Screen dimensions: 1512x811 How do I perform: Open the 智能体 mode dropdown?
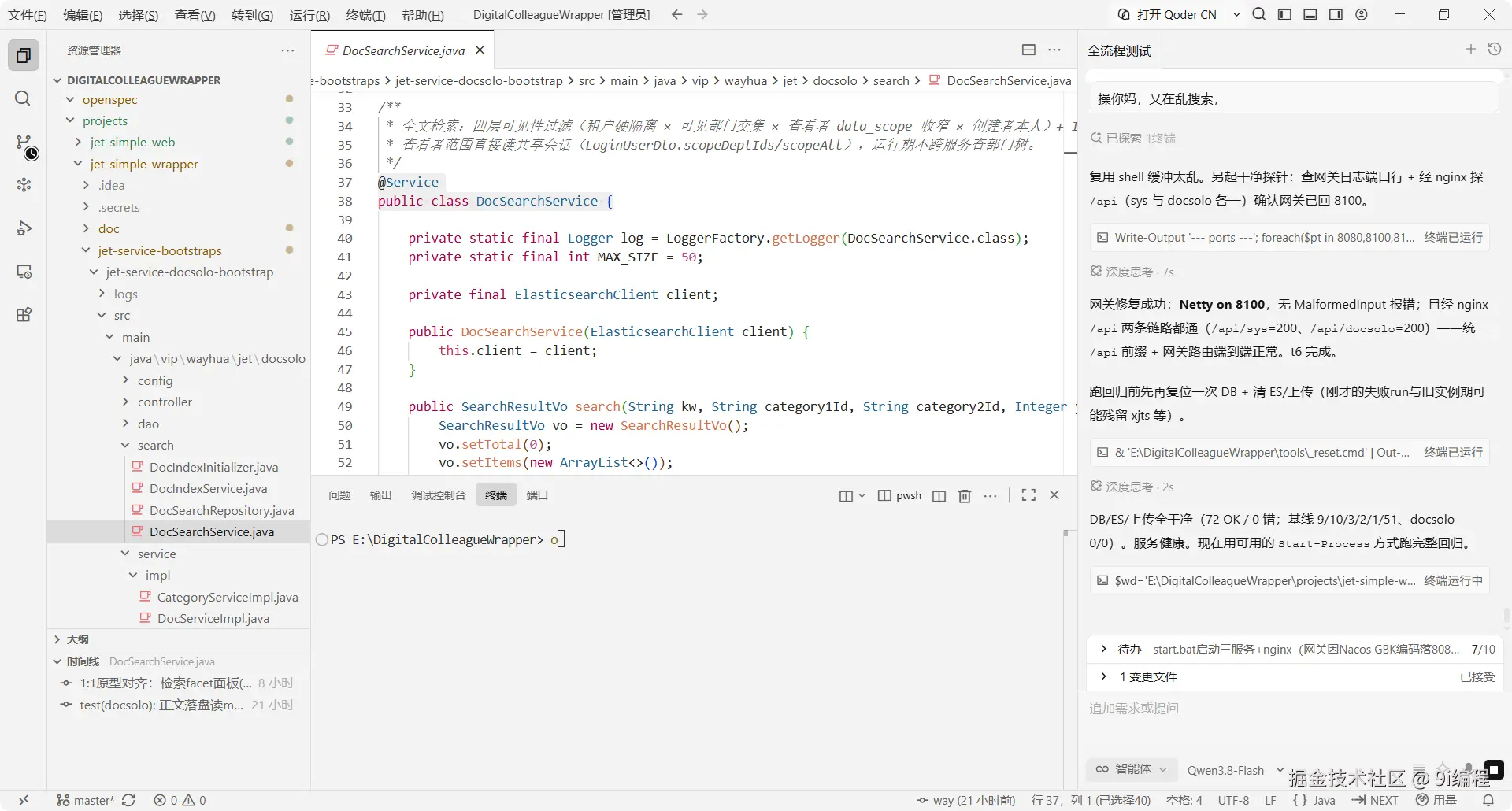pos(1132,769)
